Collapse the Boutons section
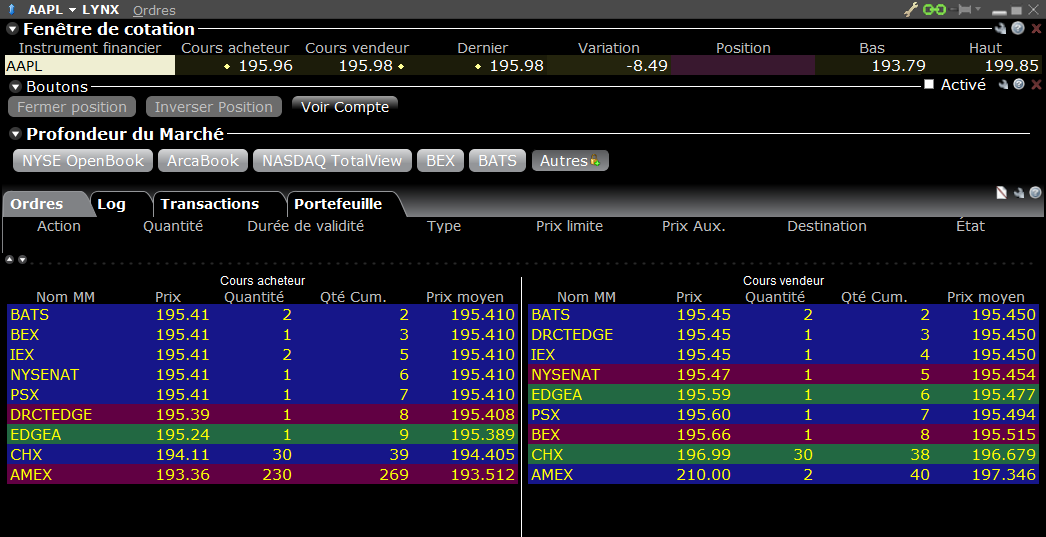This screenshot has height=537, width=1046. click(x=15, y=87)
